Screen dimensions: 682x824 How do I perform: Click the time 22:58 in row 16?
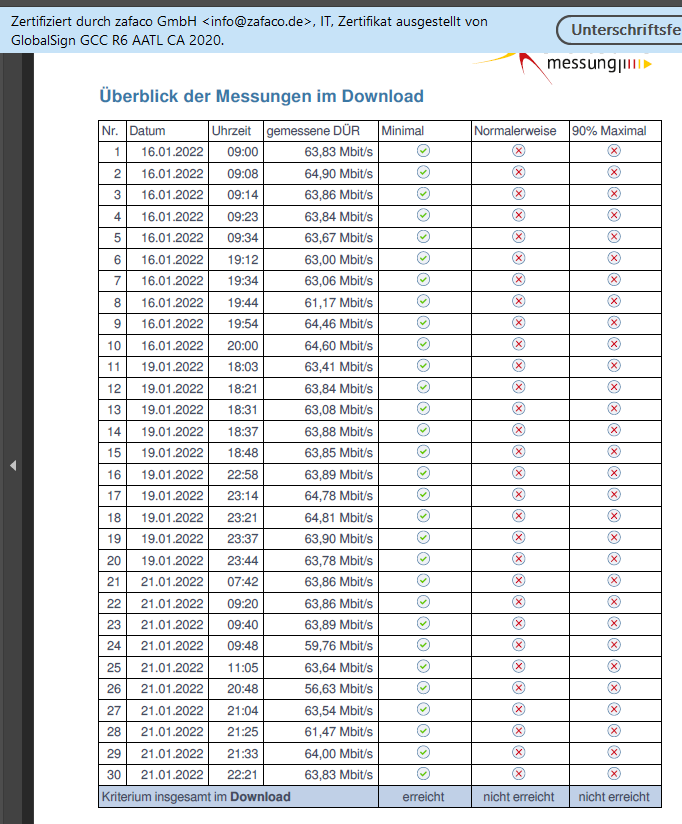point(243,475)
